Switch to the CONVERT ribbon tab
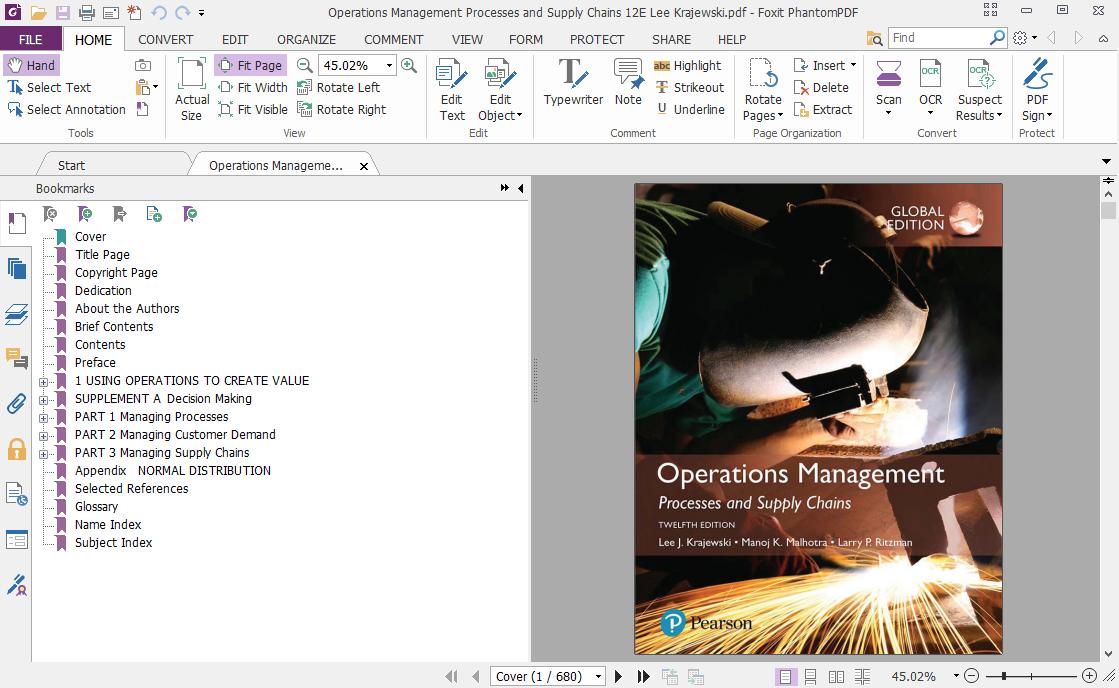The image size is (1119, 688). point(166,39)
